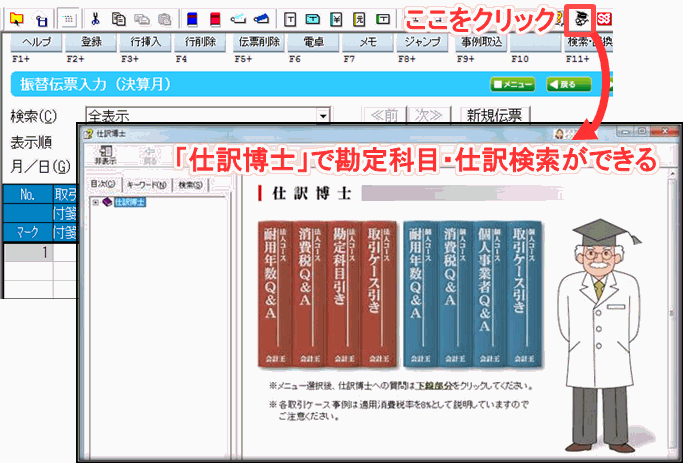Toggle the dotted grid toolbar button
The height and width of the screenshot is (463, 683).
coord(68,19)
